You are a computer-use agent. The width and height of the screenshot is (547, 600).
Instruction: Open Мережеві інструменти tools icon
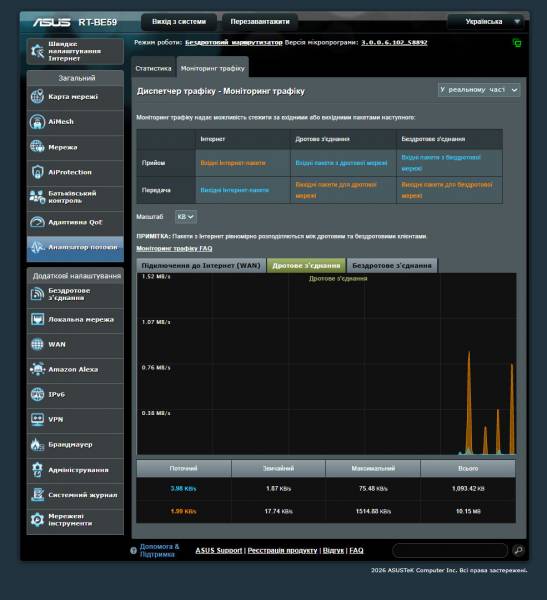[x=38, y=520]
